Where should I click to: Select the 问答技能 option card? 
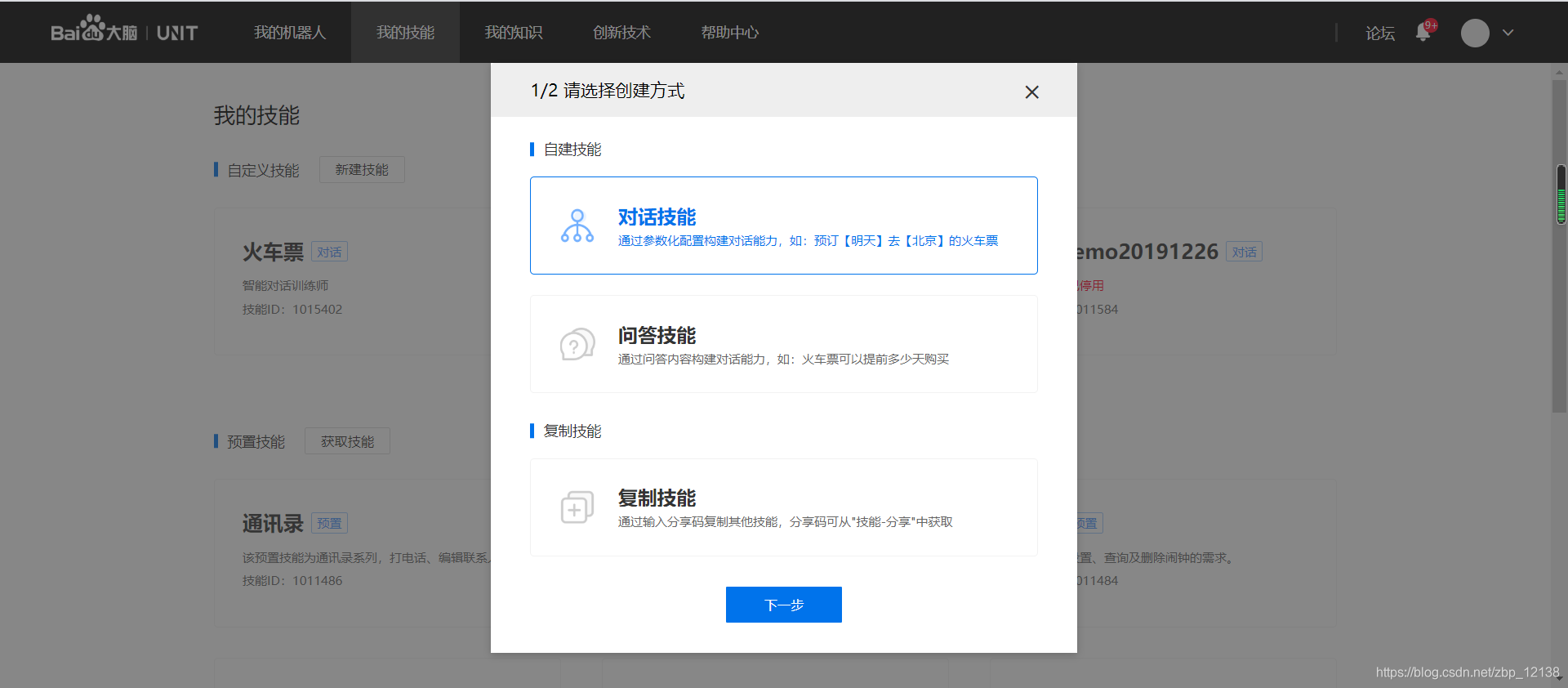(x=784, y=344)
